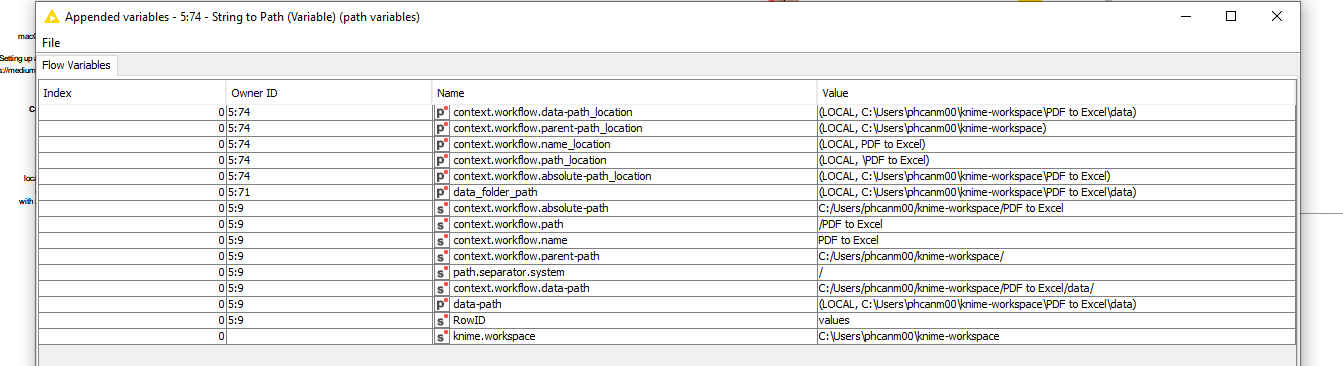
Task: Click path icon beside data_folder_path variable
Action: pyautogui.click(x=442, y=192)
